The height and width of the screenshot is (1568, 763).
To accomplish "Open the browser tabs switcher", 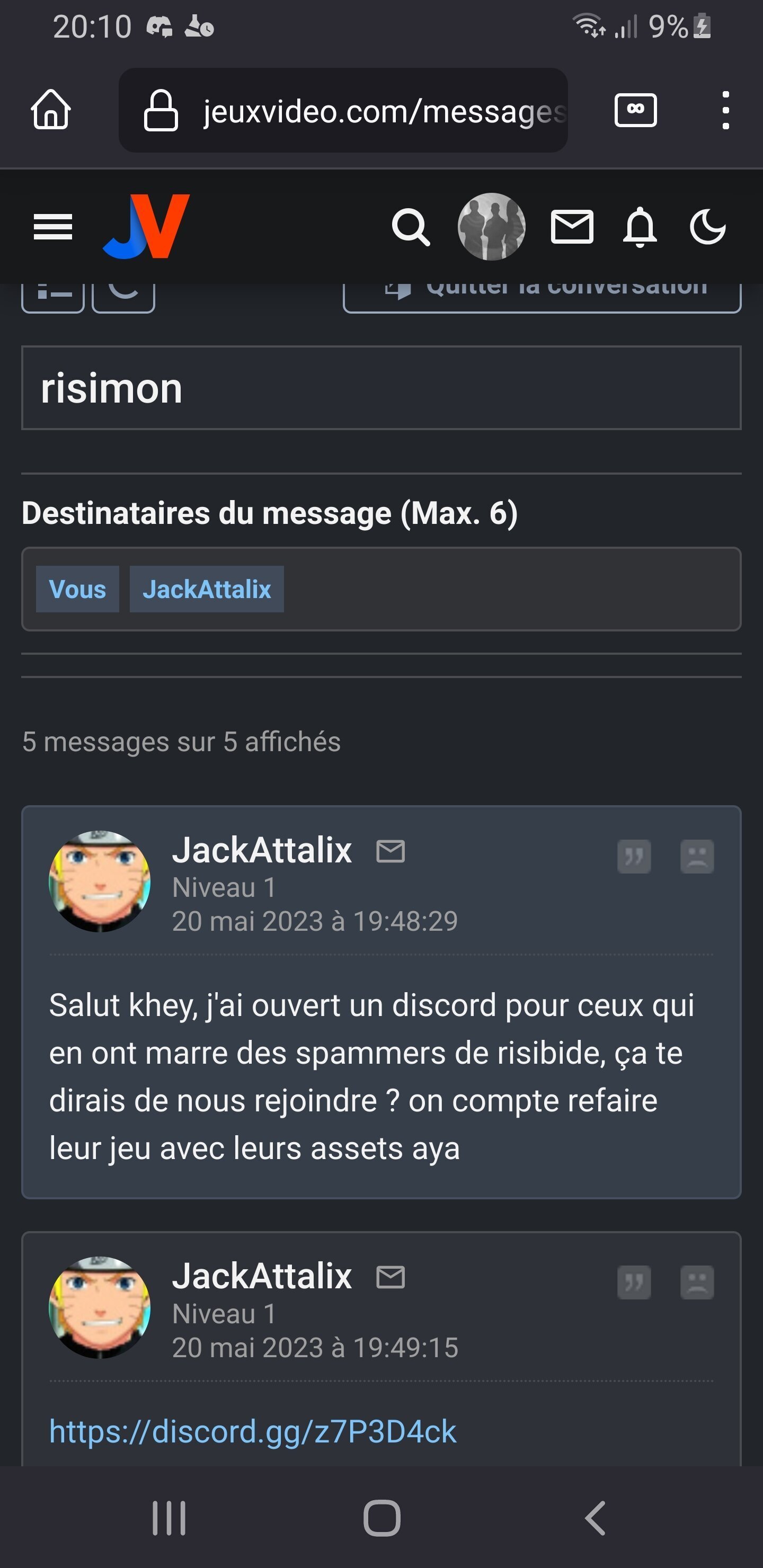I will (636, 110).
